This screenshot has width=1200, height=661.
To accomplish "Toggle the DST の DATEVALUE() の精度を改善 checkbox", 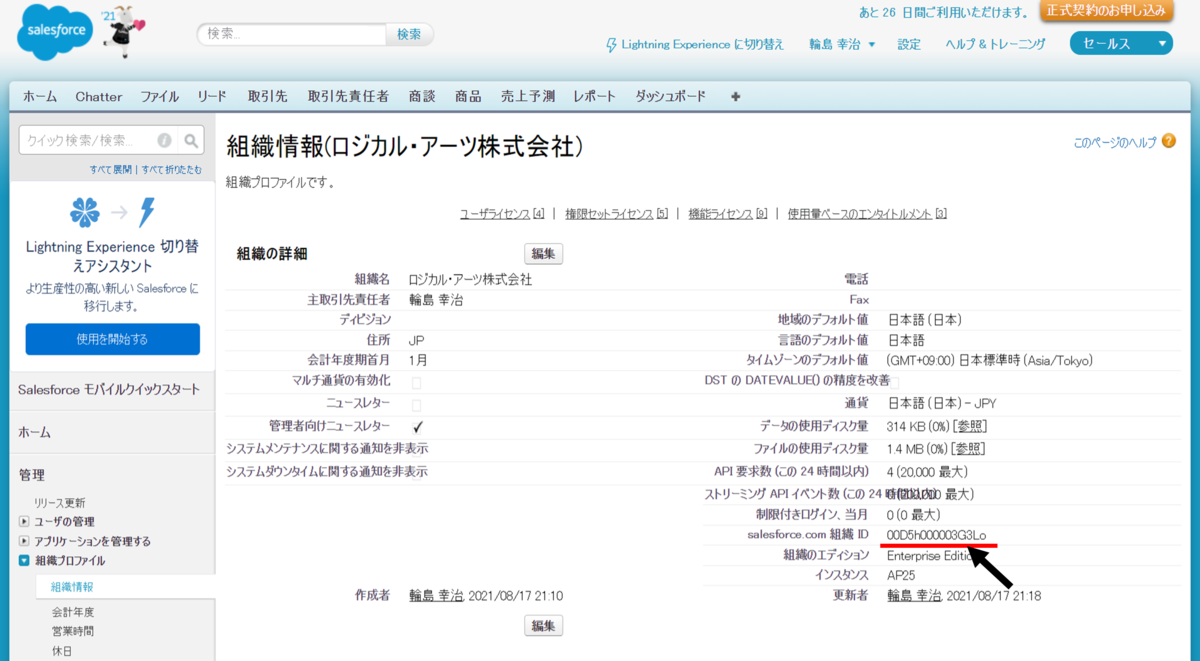I will point(894,381).
